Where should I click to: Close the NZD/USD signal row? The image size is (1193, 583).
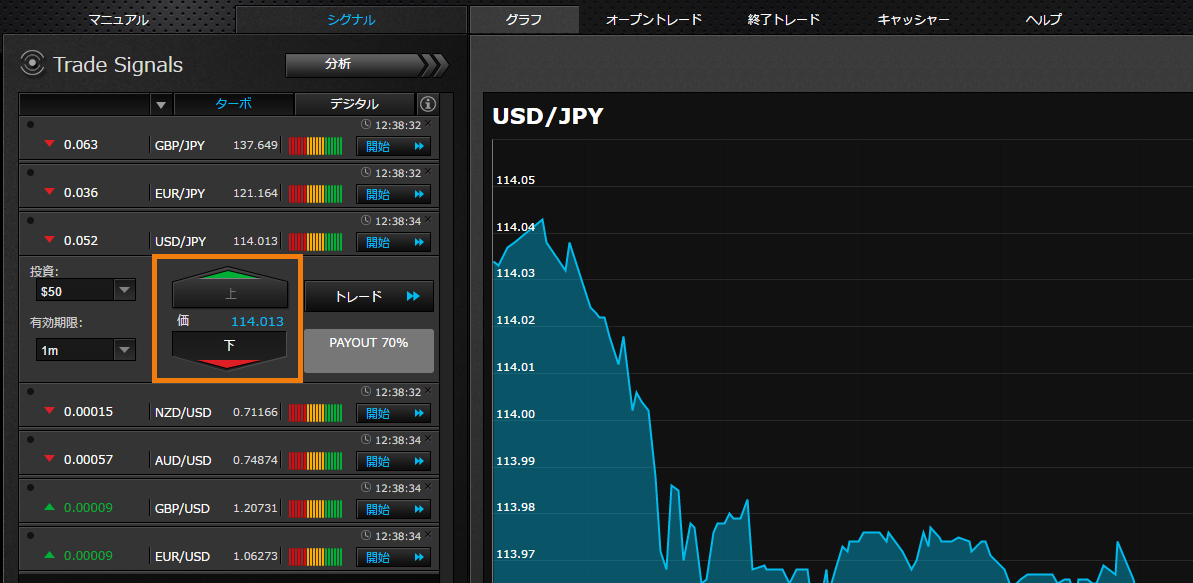[428, 390]
